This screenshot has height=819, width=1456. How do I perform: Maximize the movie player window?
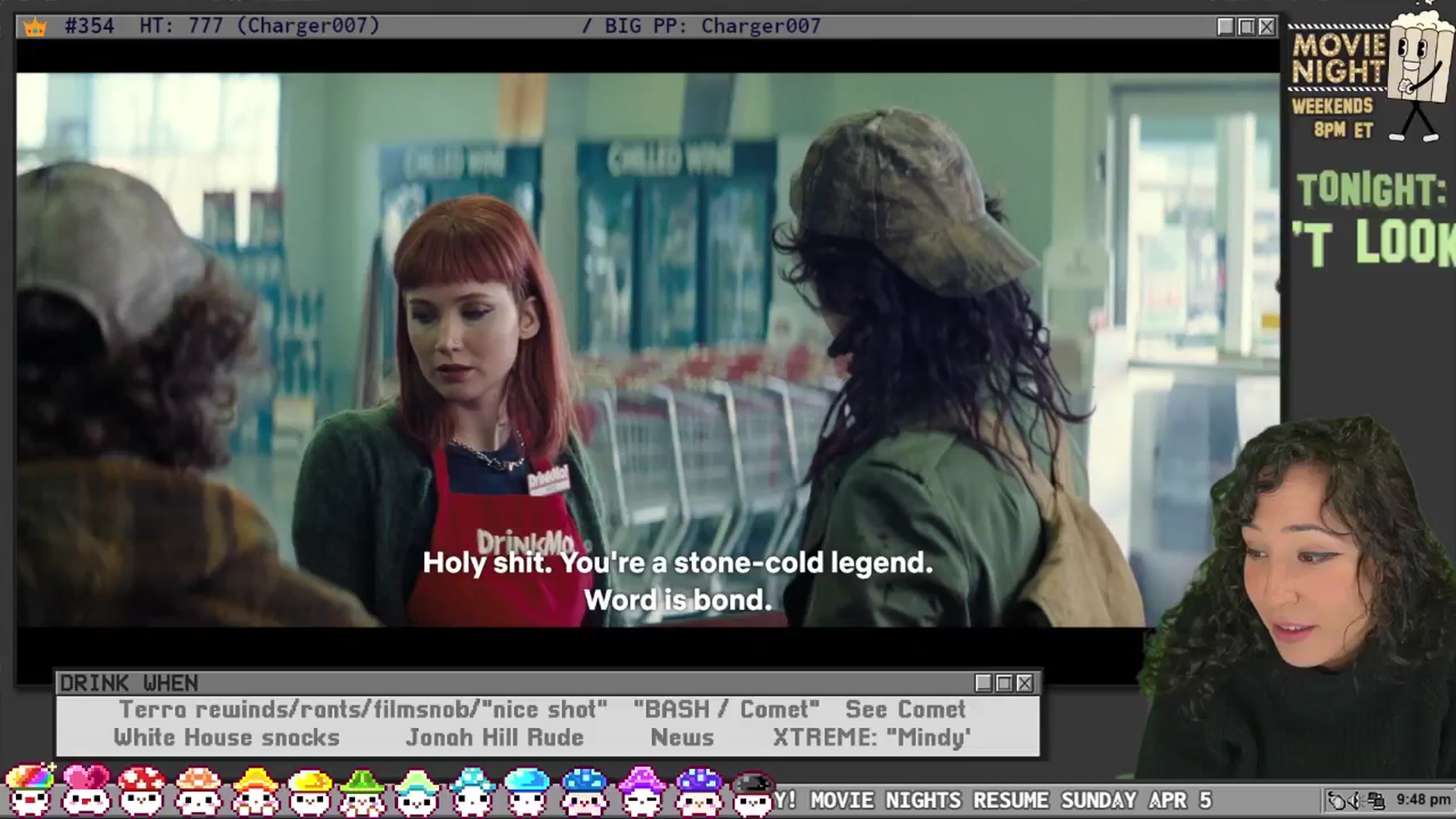[1246, 27]
